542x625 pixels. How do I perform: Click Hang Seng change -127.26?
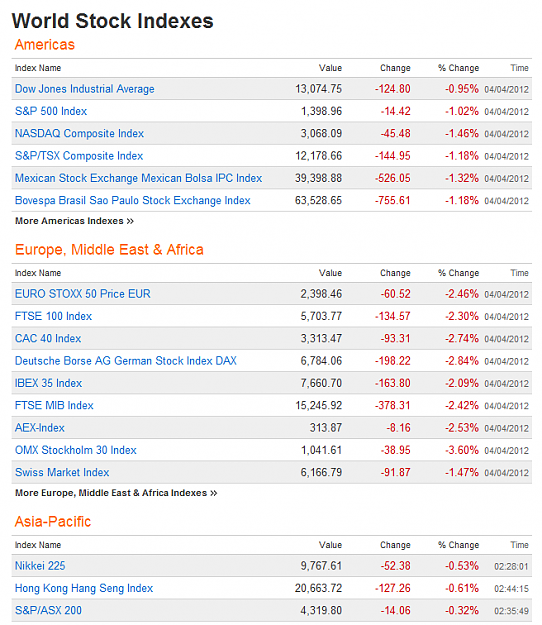[x=393, y=588]
